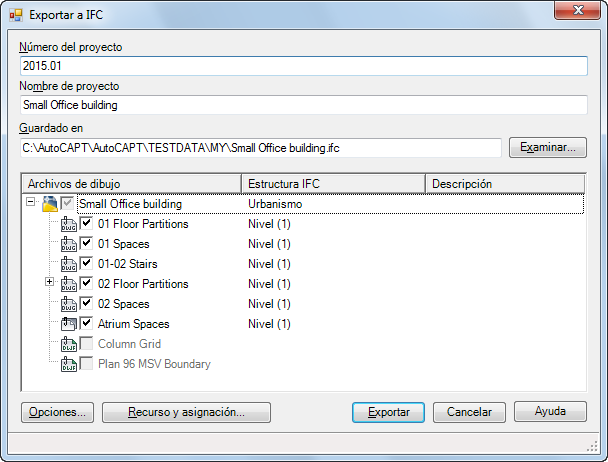Open the Examinar file browser

[547, 148]
